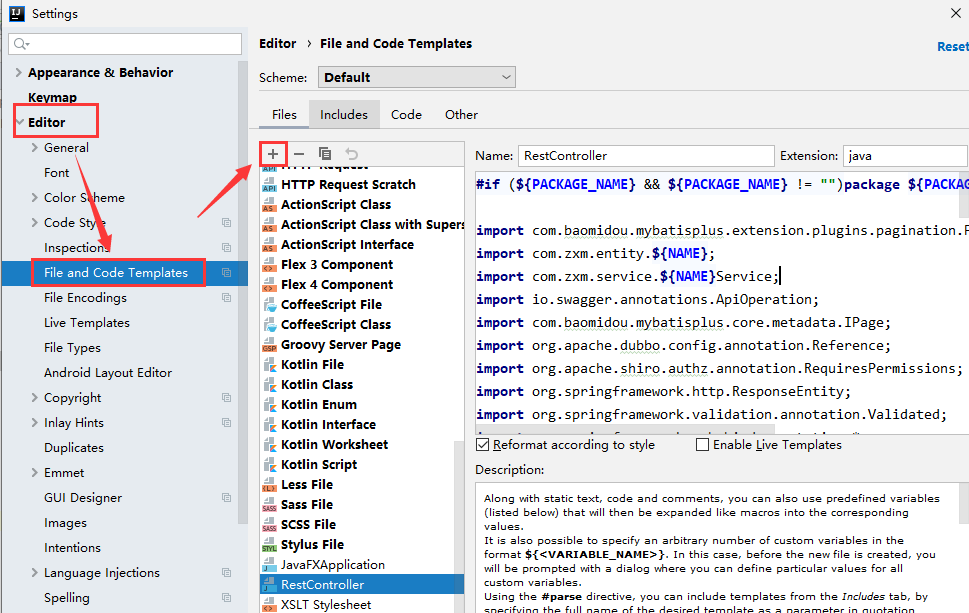This screenshot has height=613, width=969.
Task: Expand the Copyright node
Action: click(x=35, y=397)
